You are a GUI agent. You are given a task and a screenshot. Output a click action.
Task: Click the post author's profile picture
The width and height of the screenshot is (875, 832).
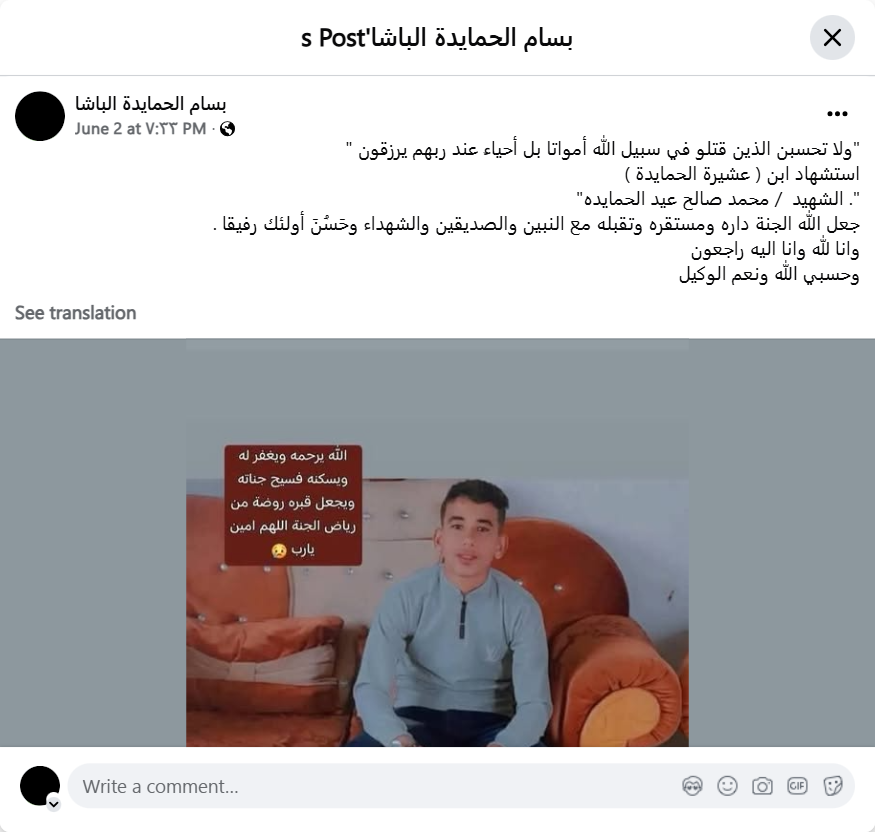[40, 116]
